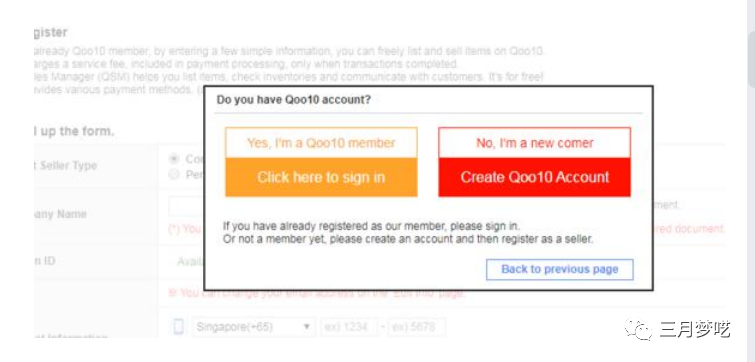The height and width of the screenshot is (362, 755).
Task: Click the WeChat logo watermark
Action: pos(638,329)
